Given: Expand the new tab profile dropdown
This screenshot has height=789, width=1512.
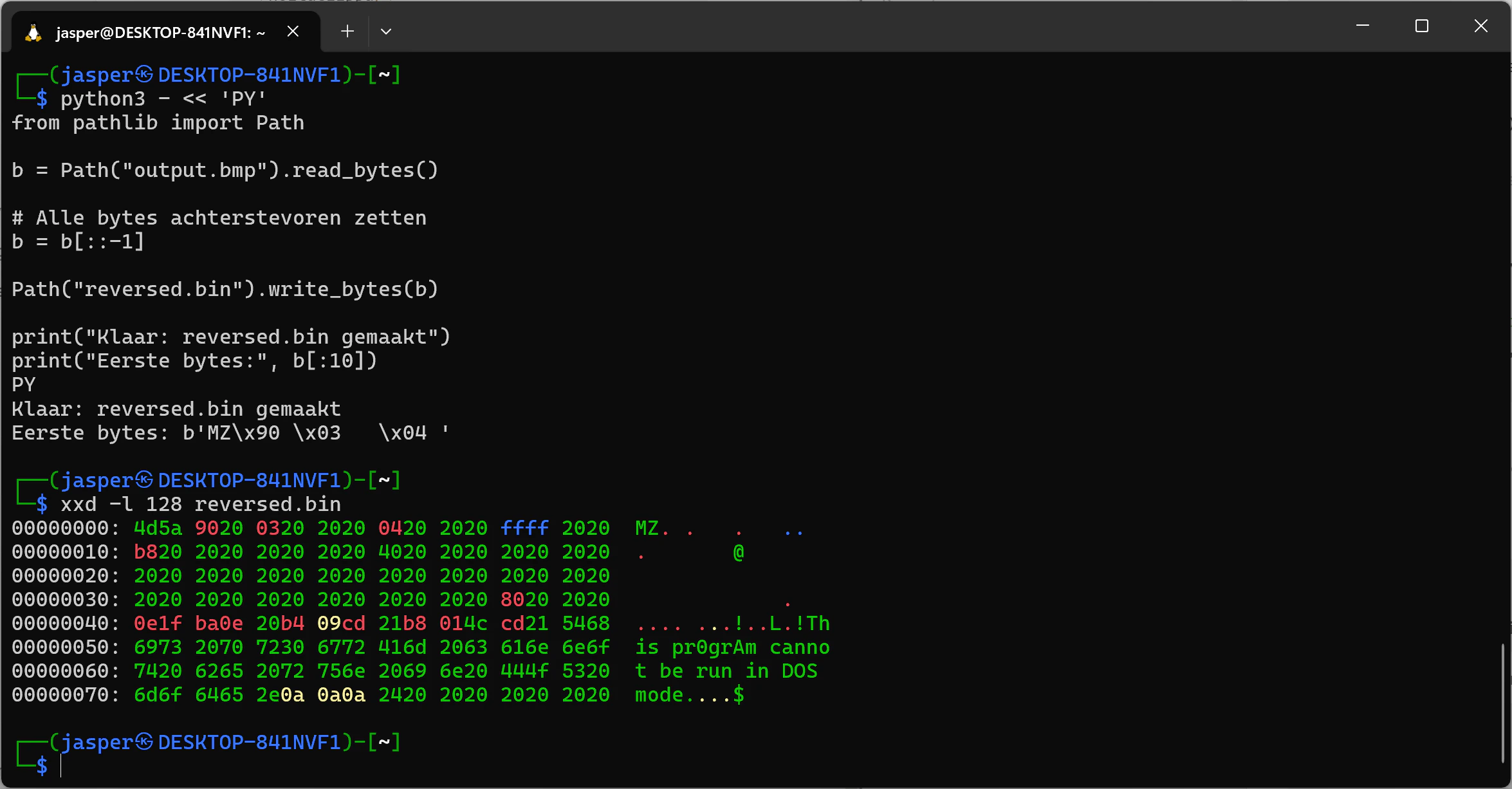Looking at the screenshot, I should click(x=386, y=31).
